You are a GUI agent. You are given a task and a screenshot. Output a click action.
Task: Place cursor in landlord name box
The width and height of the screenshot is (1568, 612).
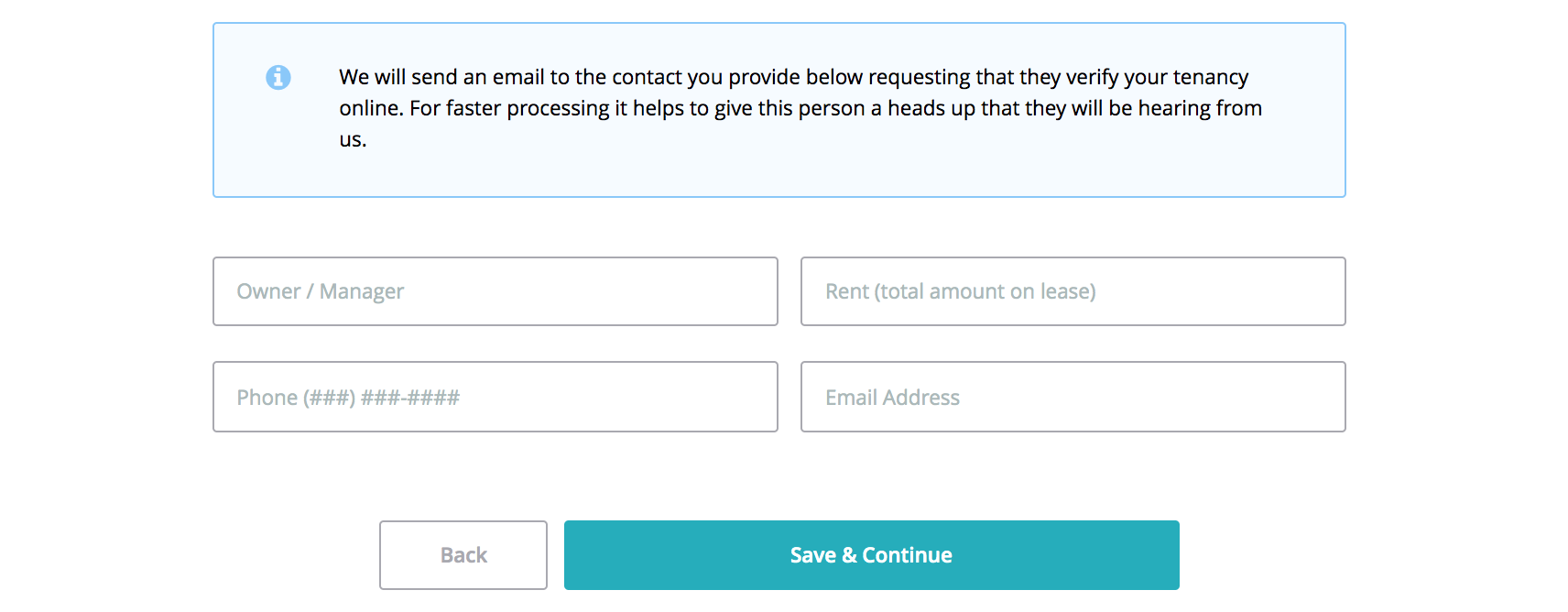pyautogui.click(x=495, y=291)
